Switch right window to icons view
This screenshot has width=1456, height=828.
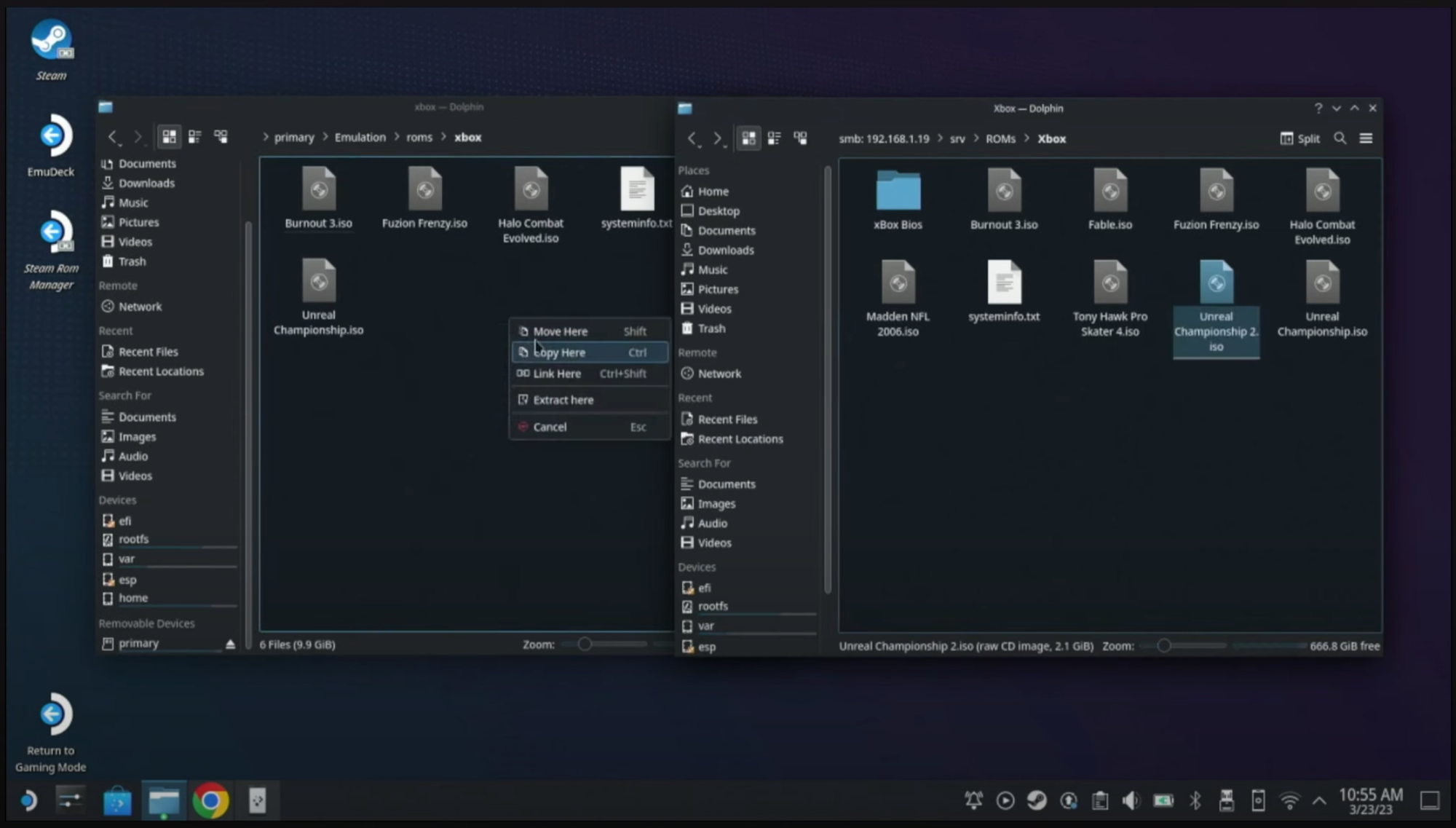point(748,138)
